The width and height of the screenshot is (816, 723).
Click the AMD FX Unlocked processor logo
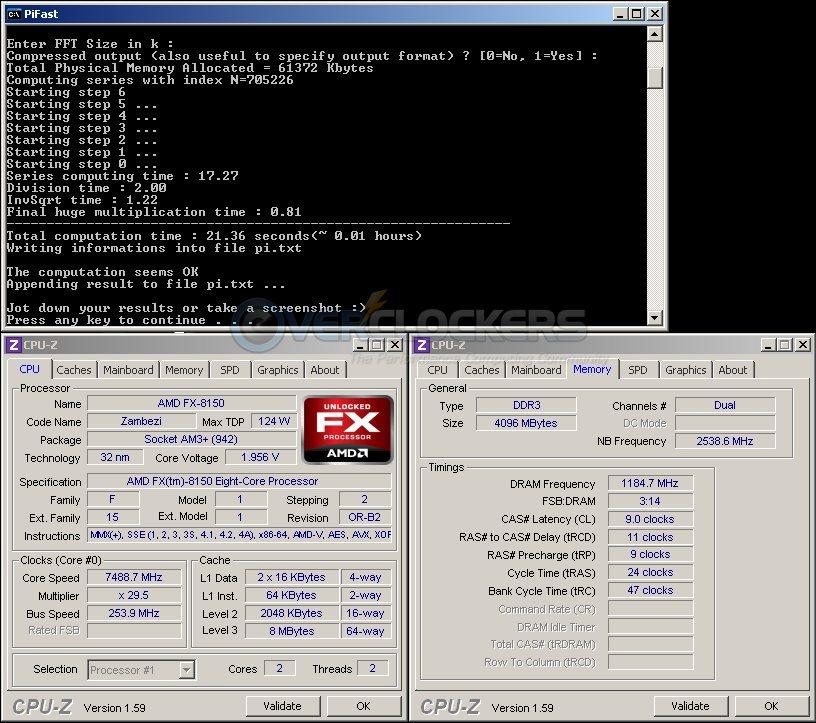[x=348, y=429]
